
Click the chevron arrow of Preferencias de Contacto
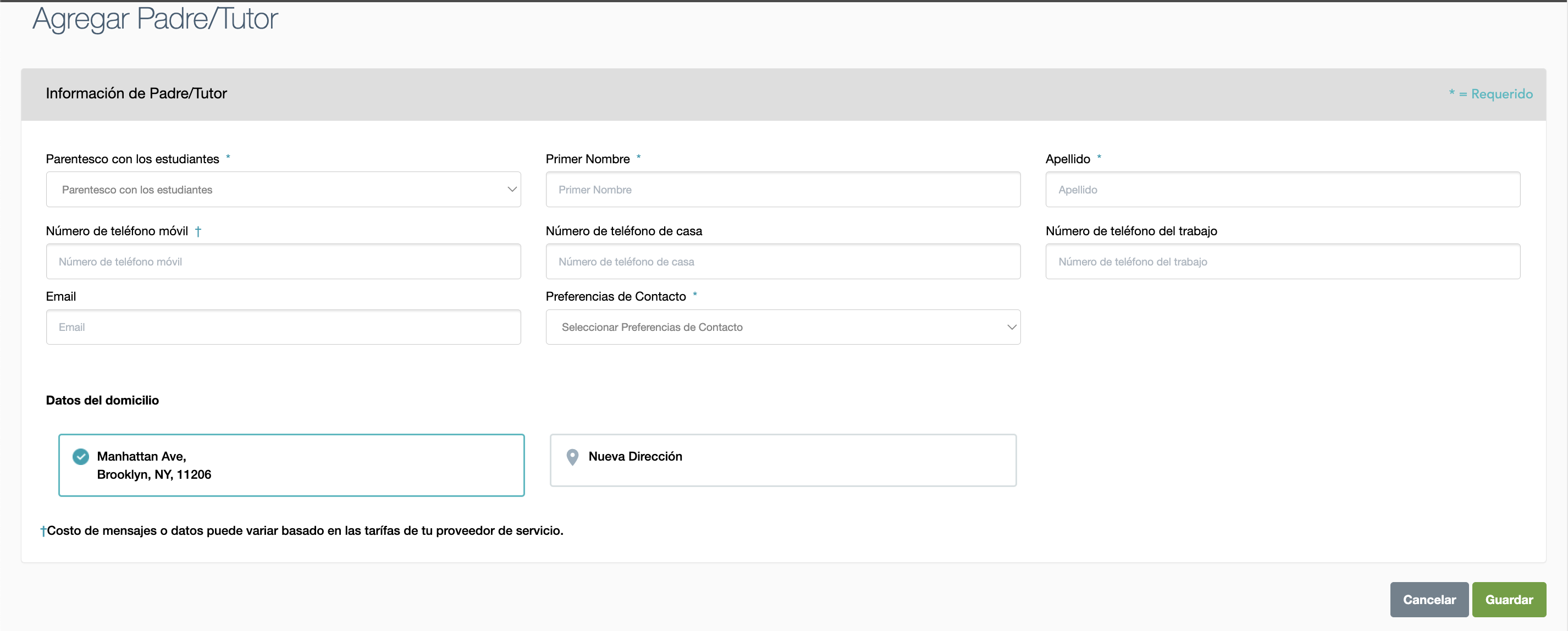(x=1012, y=328)
